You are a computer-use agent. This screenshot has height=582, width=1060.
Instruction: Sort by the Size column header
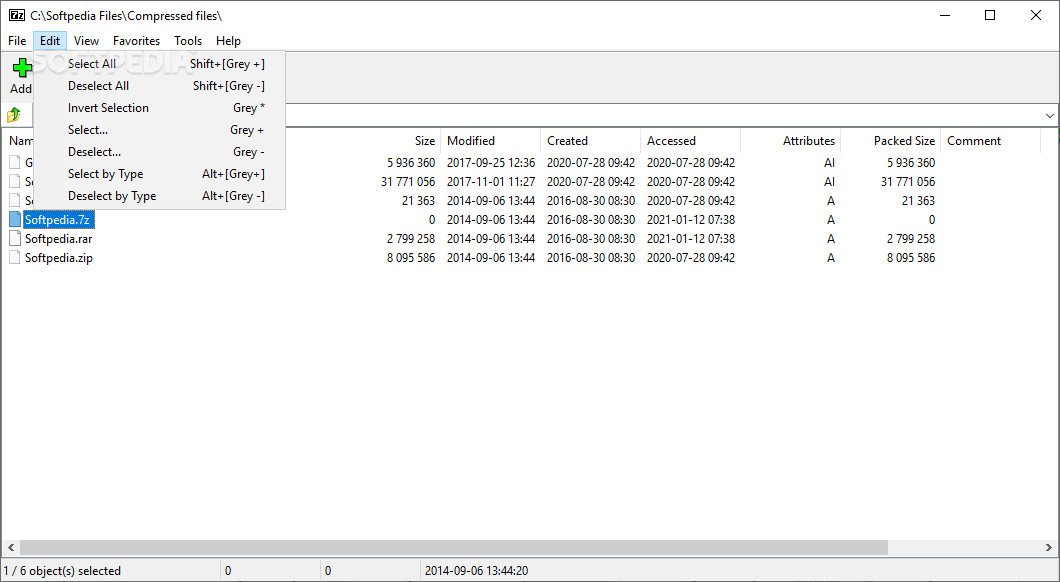coord(425,141)
